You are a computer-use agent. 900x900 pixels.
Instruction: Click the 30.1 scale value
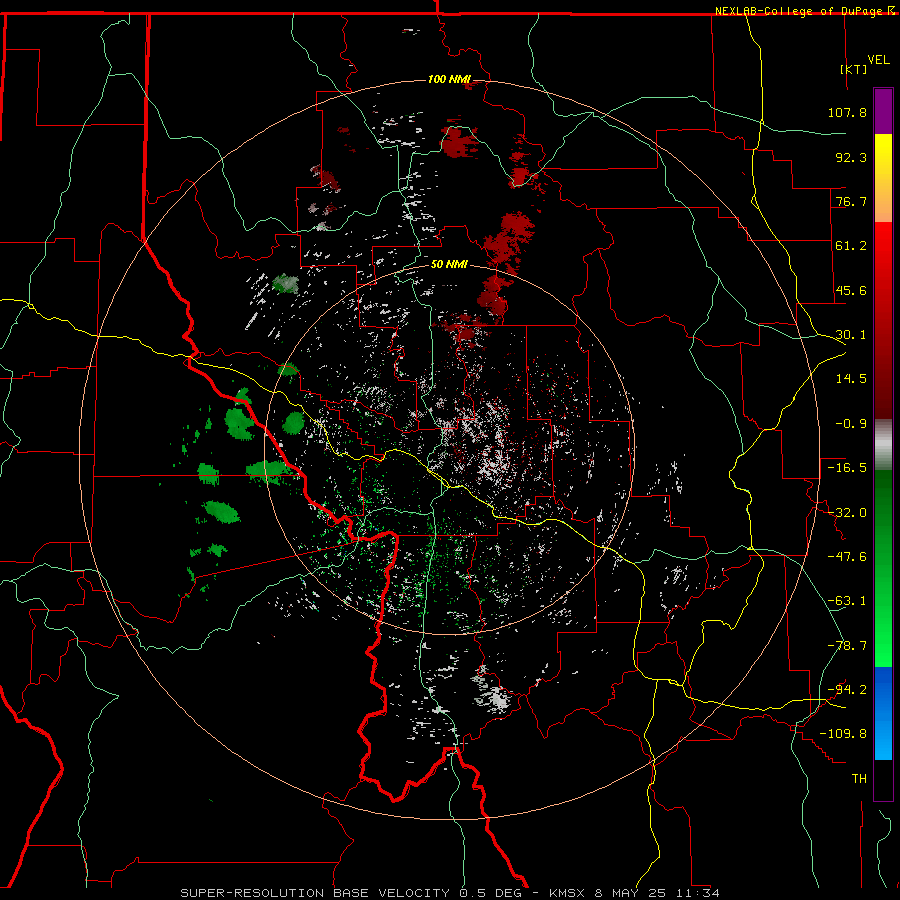851,335
